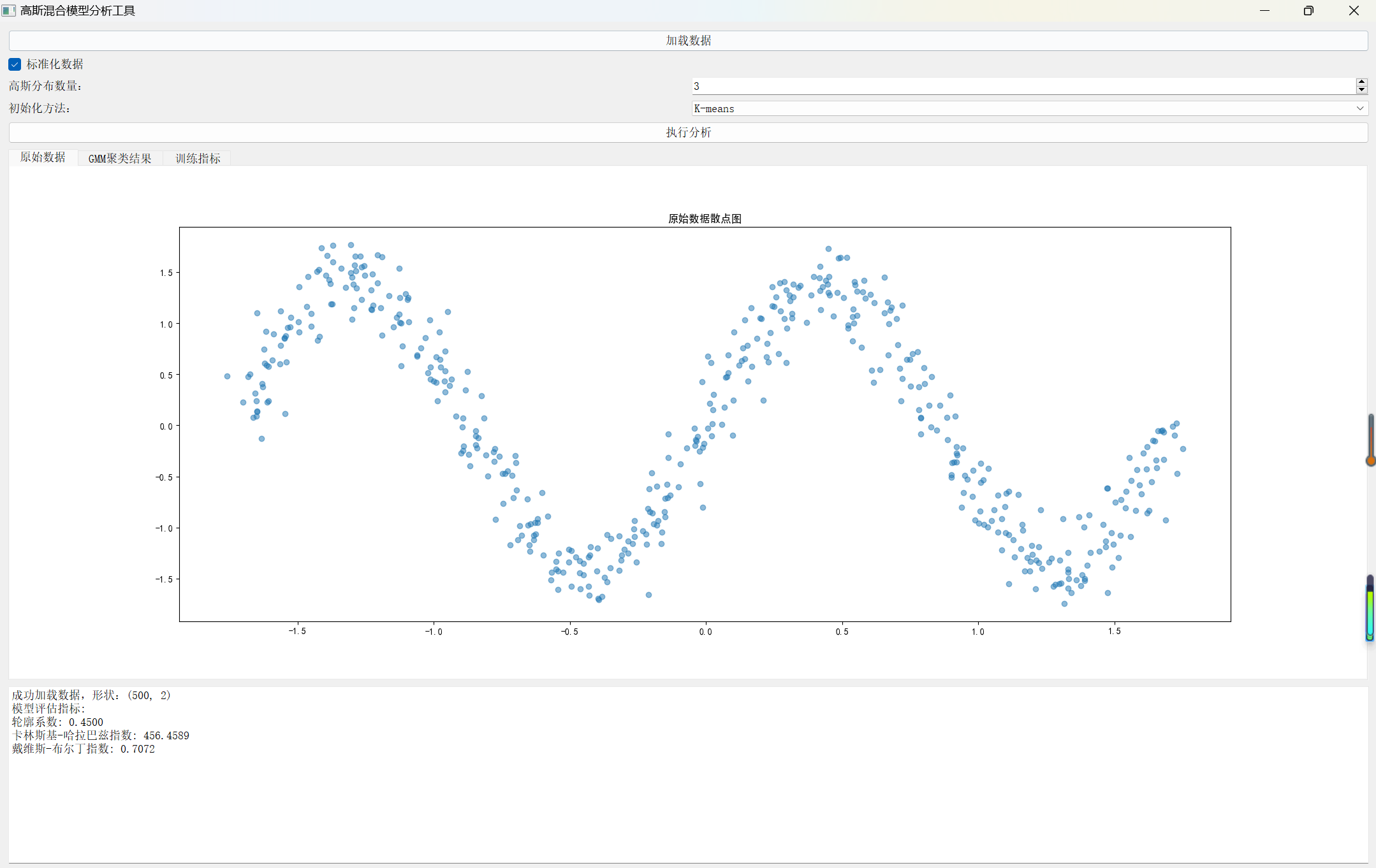This screenshot has width=1376, height=868.
Task: Decrease the 高斯分布数量 spinner value
Action: (x=1361, y=90)
